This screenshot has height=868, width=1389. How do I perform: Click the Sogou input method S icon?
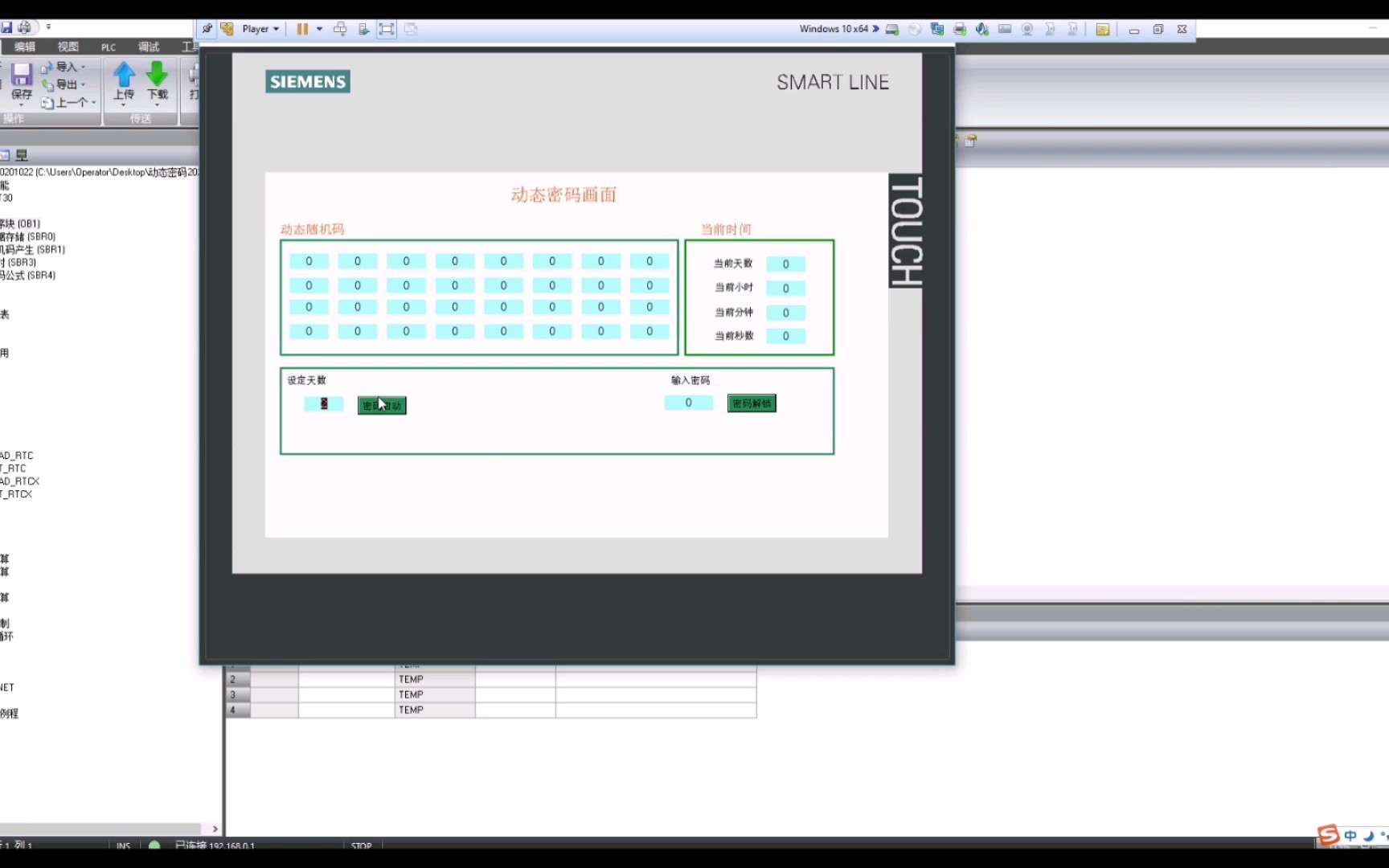coord(1329,836)
